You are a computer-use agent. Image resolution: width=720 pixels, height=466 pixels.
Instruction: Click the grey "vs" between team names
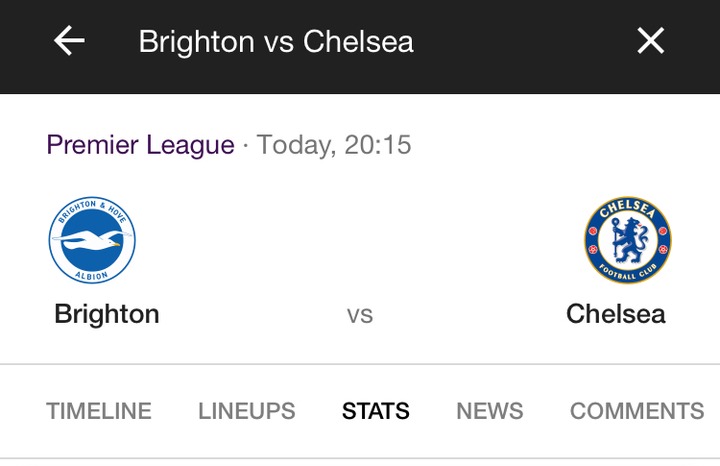pos(359,315)
